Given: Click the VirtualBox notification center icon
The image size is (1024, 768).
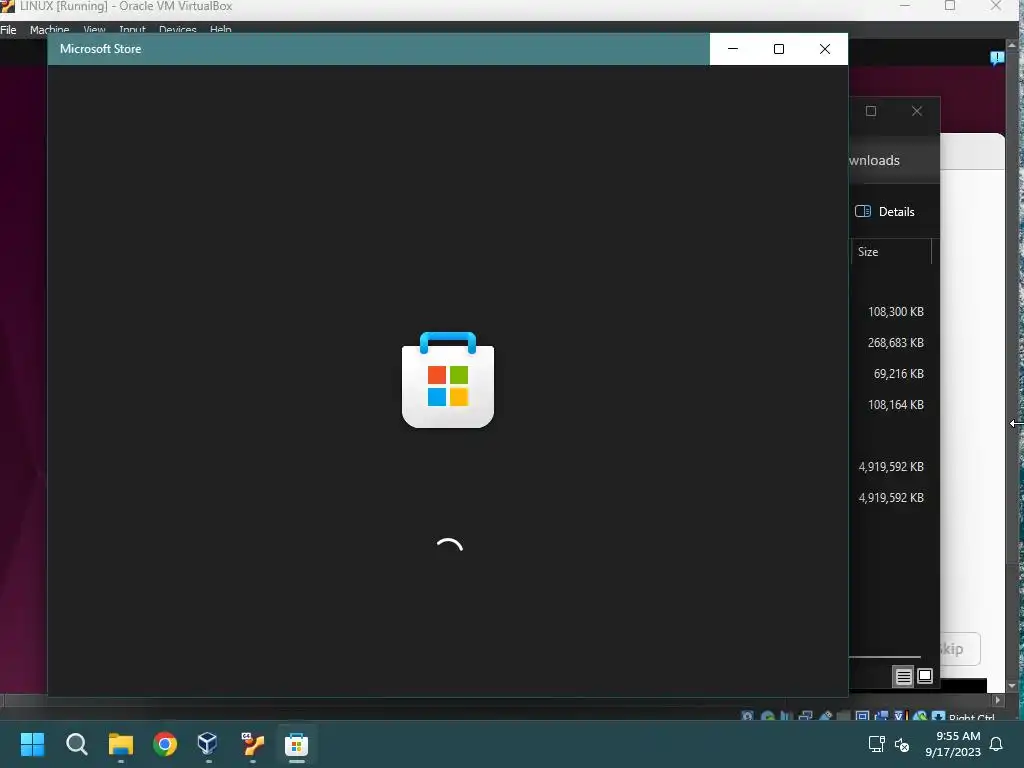Looking at the screenshot, I should point(997,58).
